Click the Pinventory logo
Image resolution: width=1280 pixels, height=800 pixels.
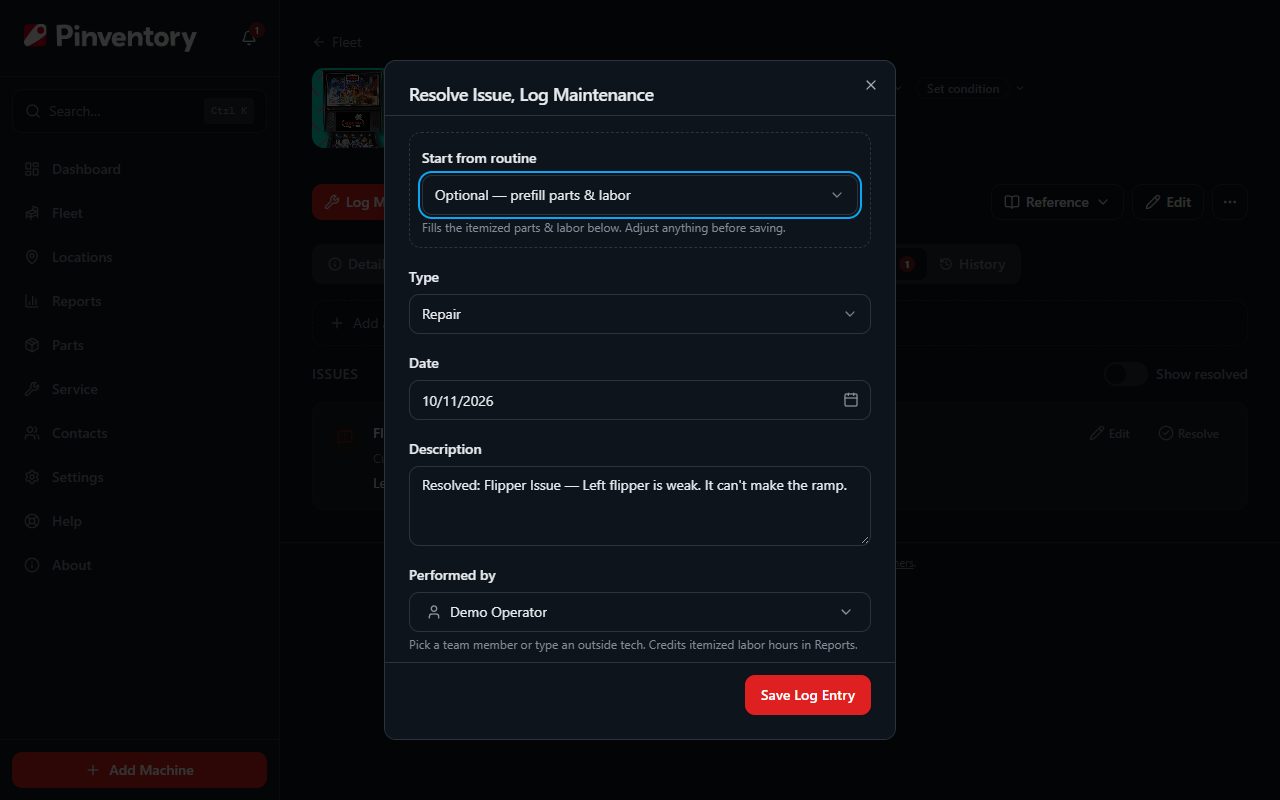tap(110, 37)
